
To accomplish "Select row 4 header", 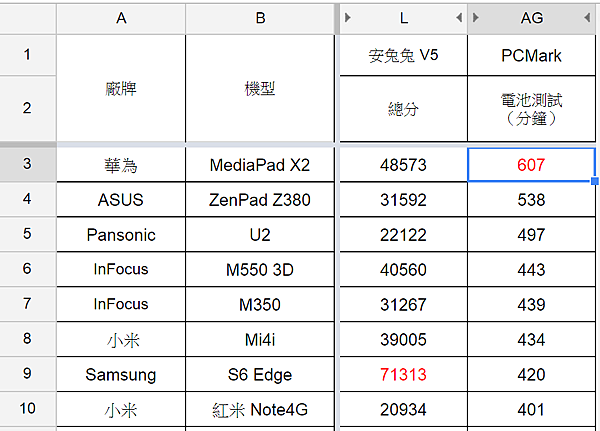I will pos(28,199).
